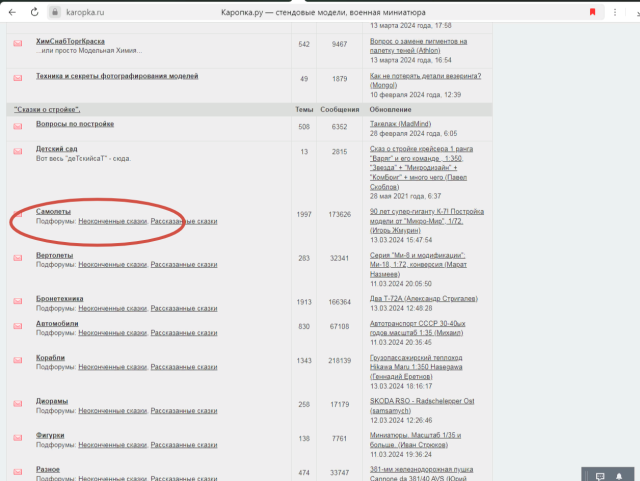Click the browser back arrow
The width and height of the screenshot is (640, 481).
click(12, 12)
